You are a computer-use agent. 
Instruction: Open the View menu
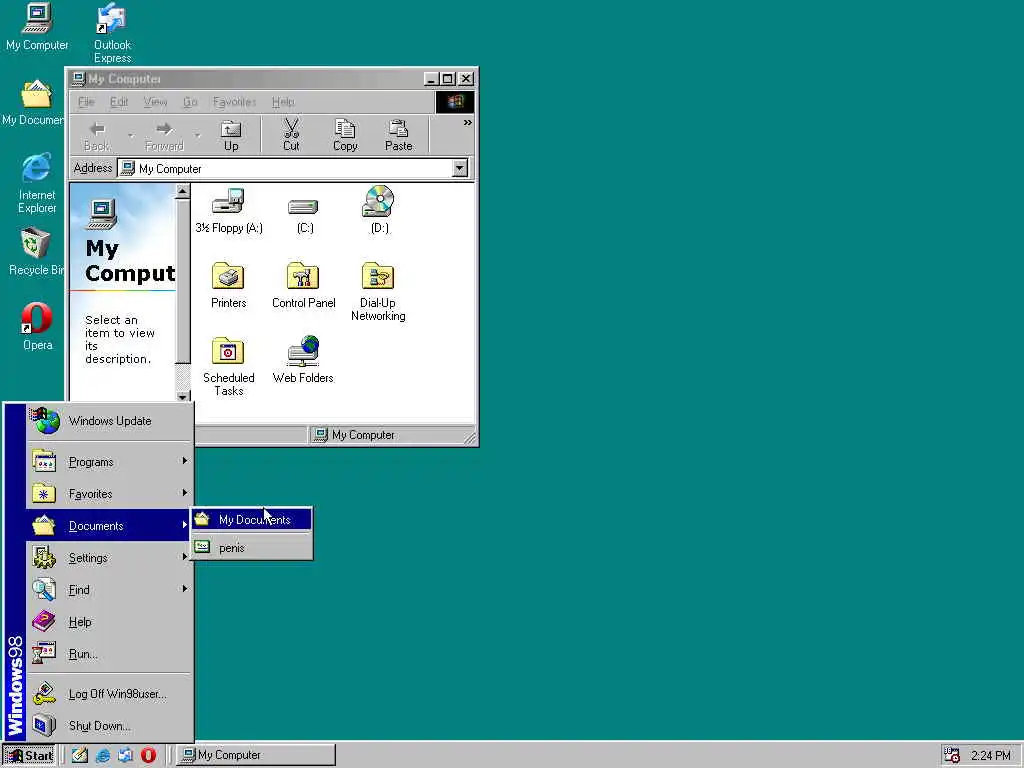pyautogui.click(x=155, y=102)
